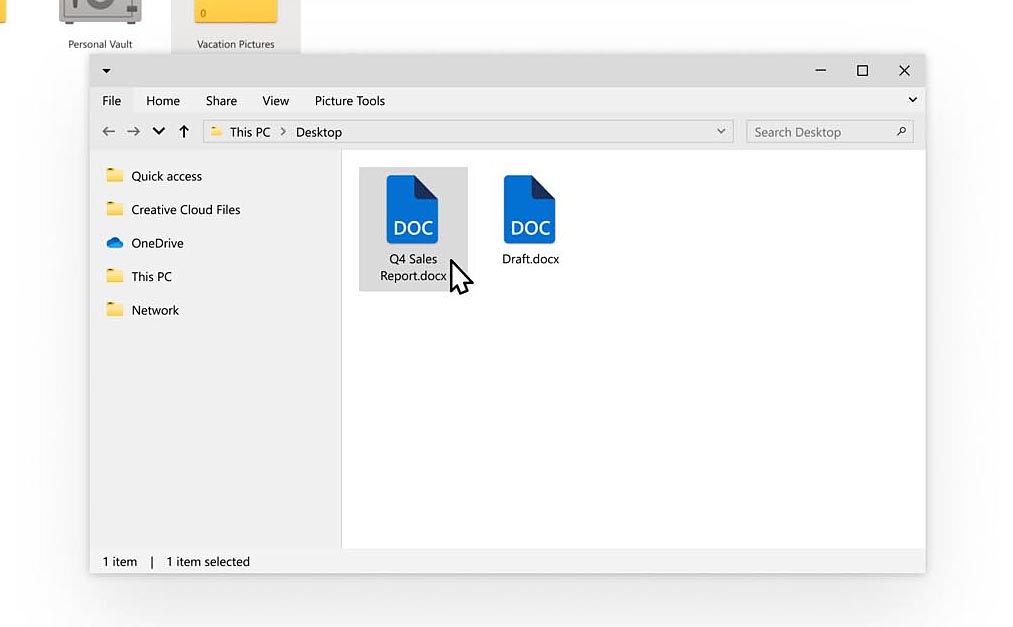Viewport: 1013px width, 627px height.
Task: Select the Draft.docx file
Action: point(530,210)
